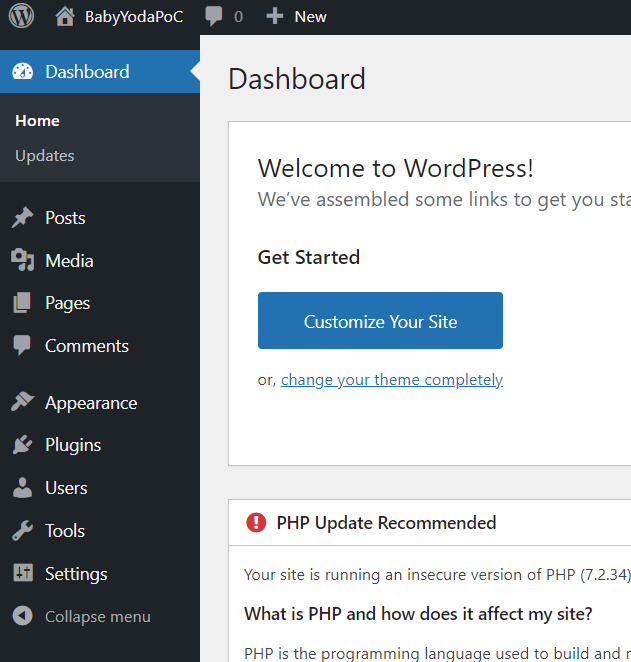Click the Media icon in sidebar
631x662 pixels.
point(22,260)
